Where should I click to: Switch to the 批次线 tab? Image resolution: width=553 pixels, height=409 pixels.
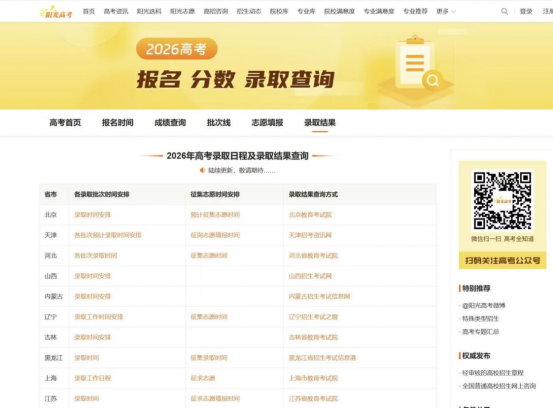pyautogui.click(x=219, y=123)
